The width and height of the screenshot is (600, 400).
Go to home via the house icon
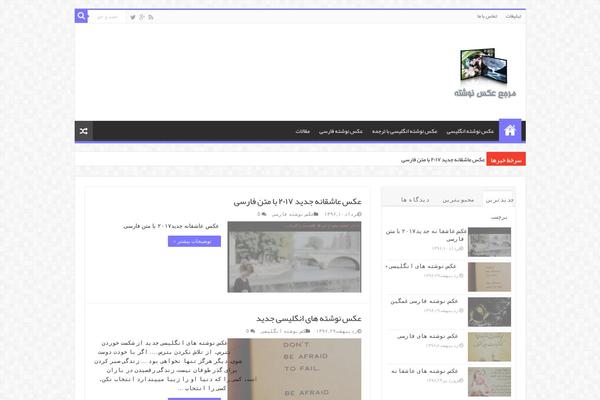coord(510,131)
